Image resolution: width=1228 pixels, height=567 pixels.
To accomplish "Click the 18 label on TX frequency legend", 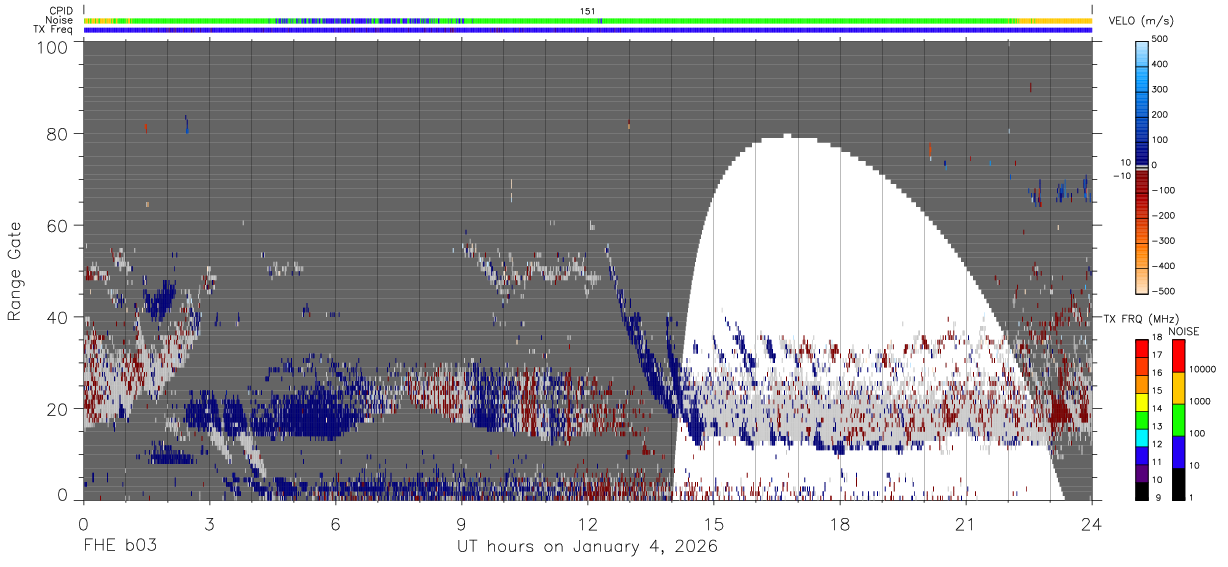I will click(x=1156, y=338).
